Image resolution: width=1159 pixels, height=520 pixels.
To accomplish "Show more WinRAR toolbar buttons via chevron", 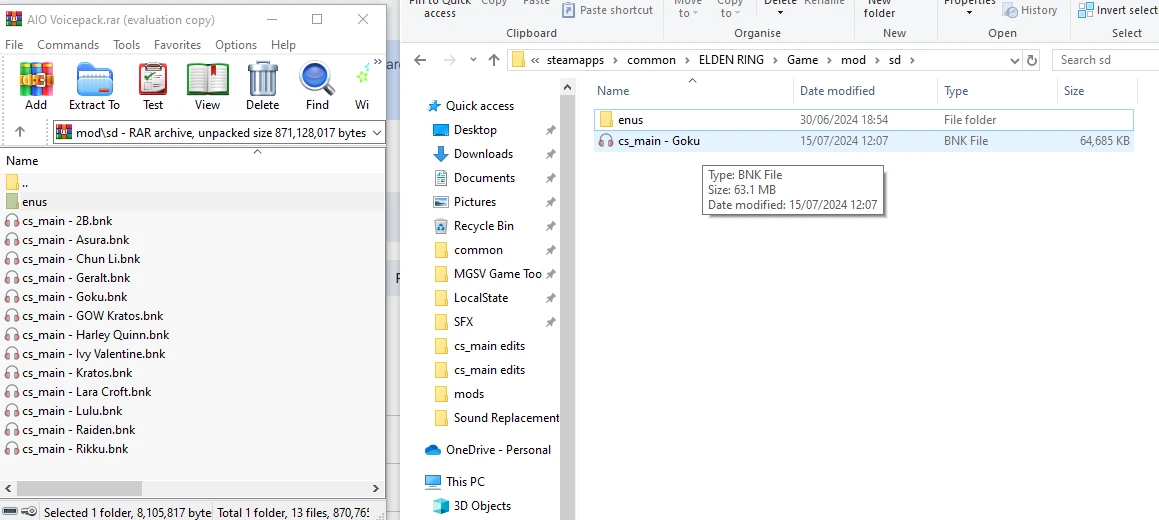I will click(378, 62).
